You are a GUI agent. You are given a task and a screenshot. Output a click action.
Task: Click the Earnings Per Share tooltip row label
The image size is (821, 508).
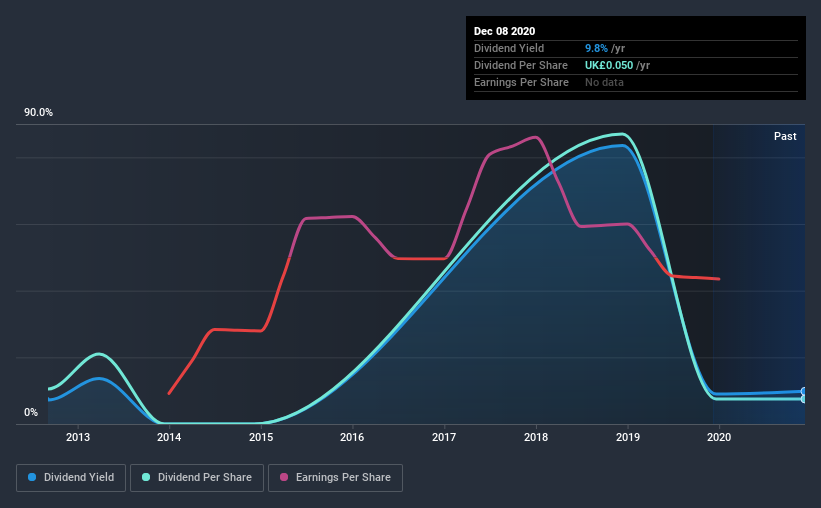521,82
